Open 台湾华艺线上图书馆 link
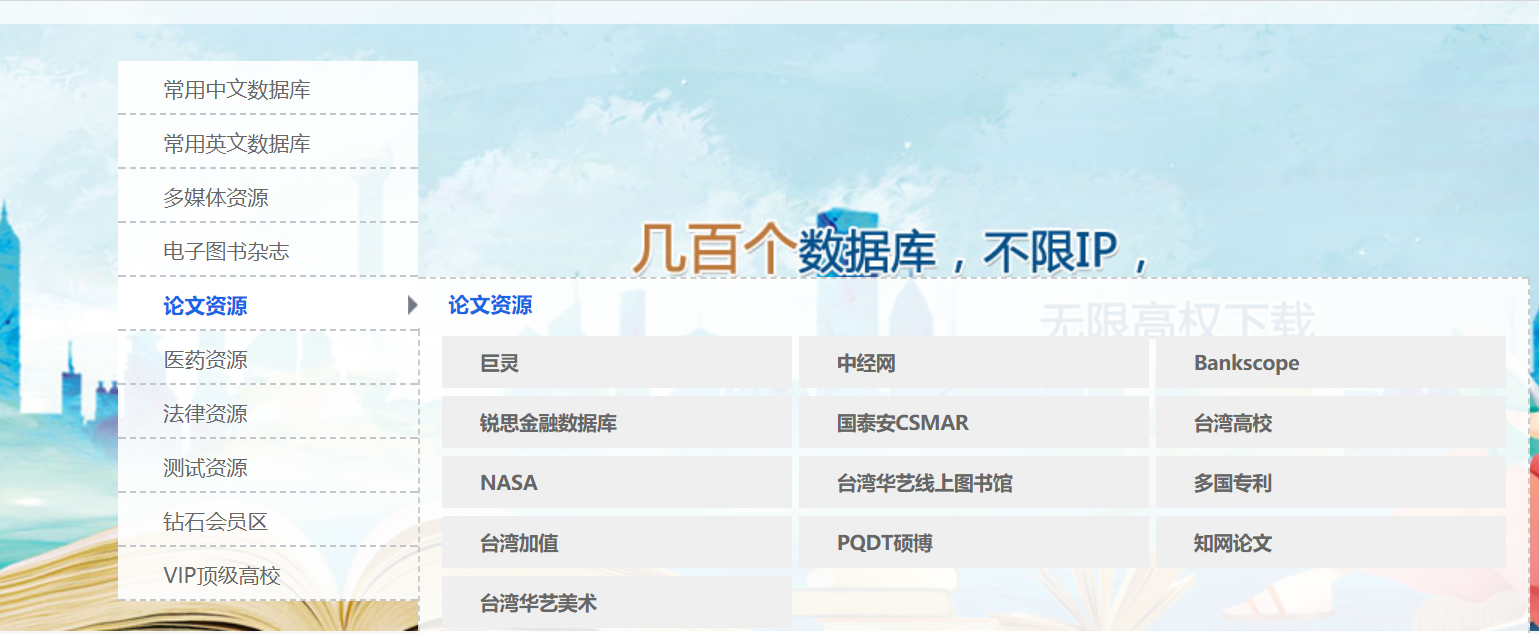The image size is (1539, 634). pos(974,483)
